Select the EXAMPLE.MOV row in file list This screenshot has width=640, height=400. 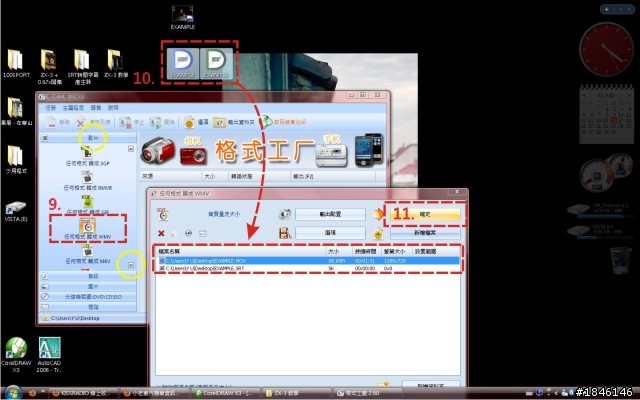pyautogui.click(x=309, y=260)
